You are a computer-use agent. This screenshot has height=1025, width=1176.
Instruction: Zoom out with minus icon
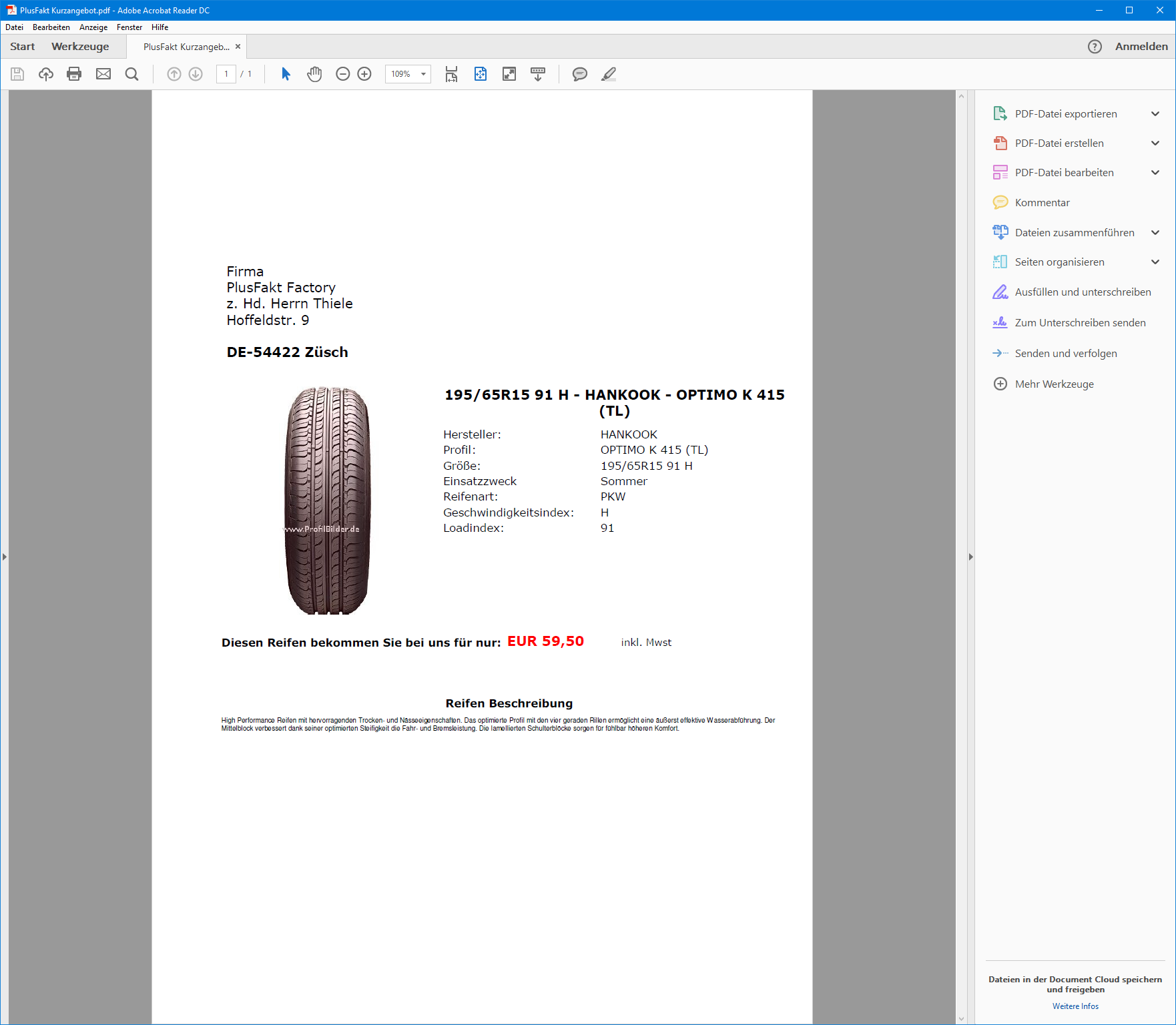pos(343,74)
